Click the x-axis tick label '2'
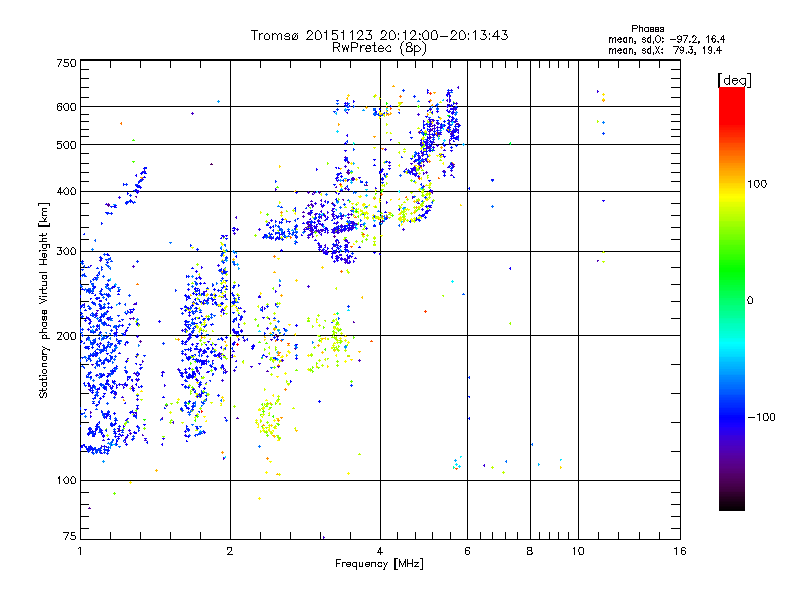Image resolution: width=800 pixels, height=600 pixels. point(230,551)
